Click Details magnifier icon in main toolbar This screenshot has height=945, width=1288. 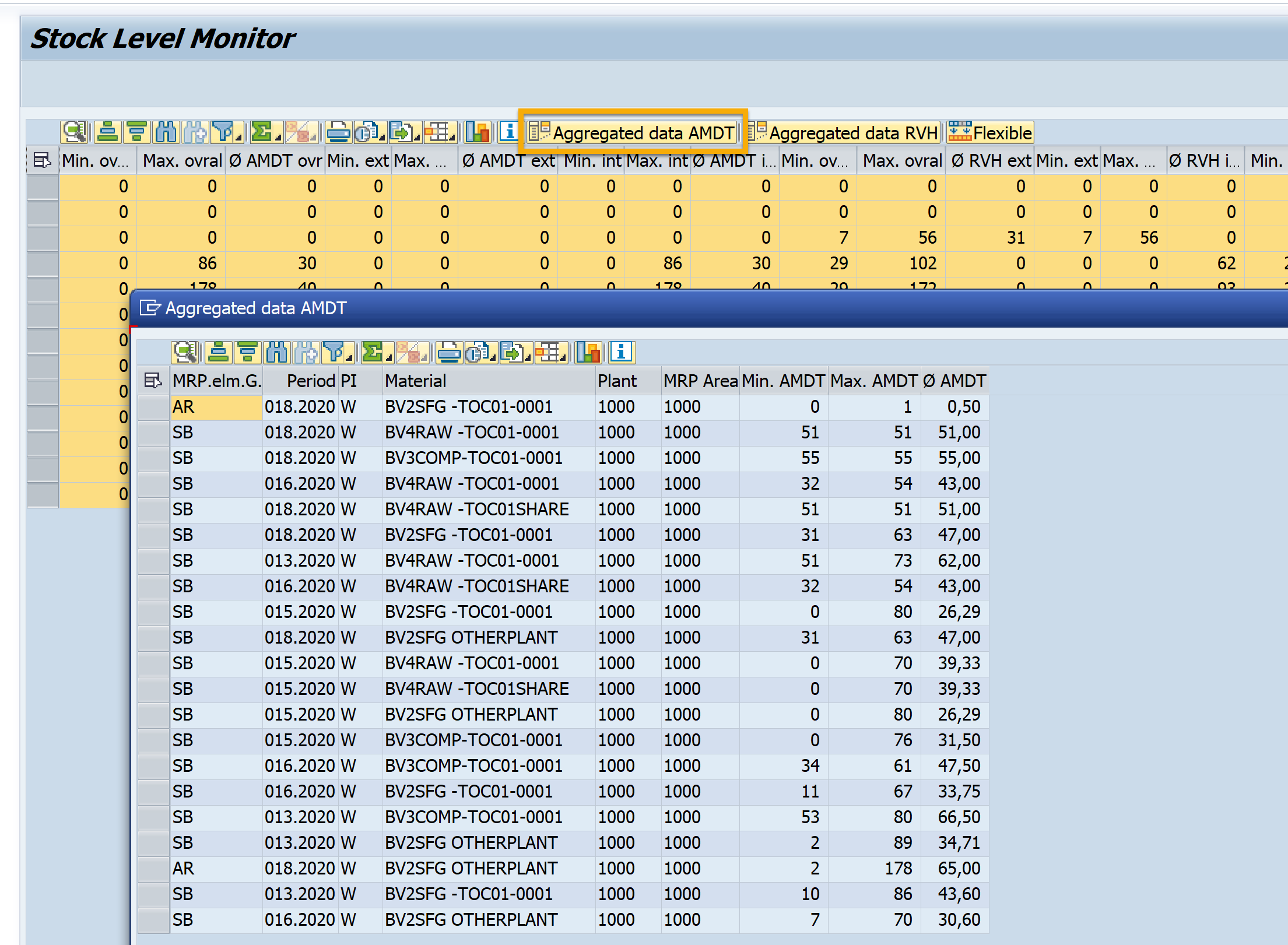pos(75,132)
